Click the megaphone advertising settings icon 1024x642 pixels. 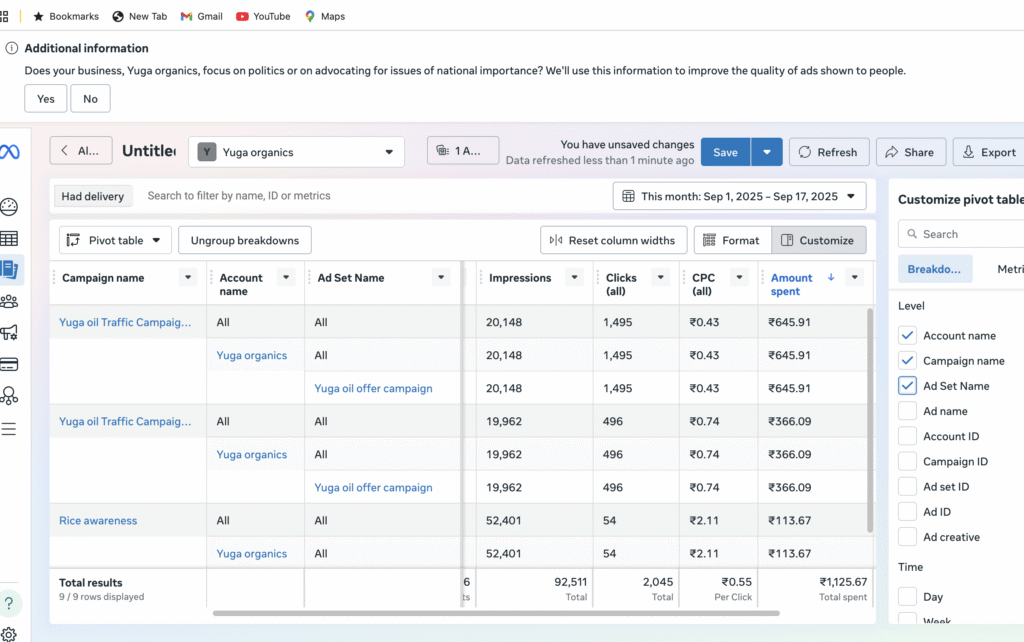[x=9, y=332]
